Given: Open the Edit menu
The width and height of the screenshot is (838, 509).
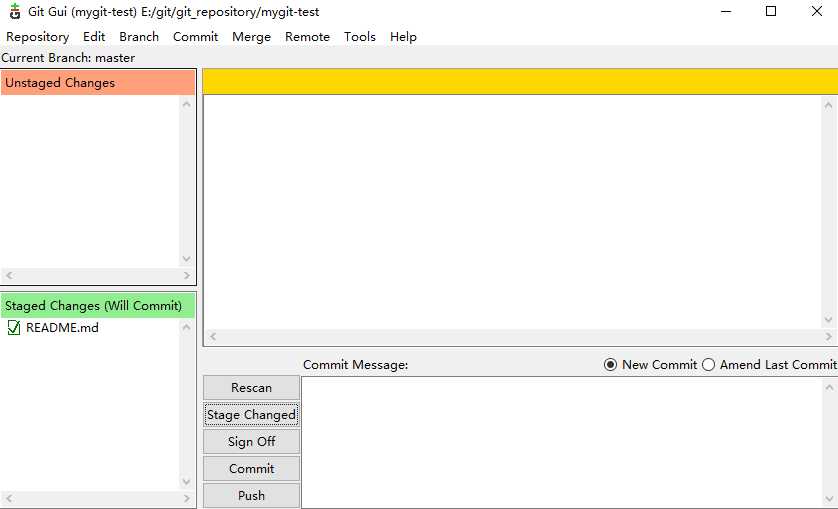Looking at the screenshot, I should 94,37.
